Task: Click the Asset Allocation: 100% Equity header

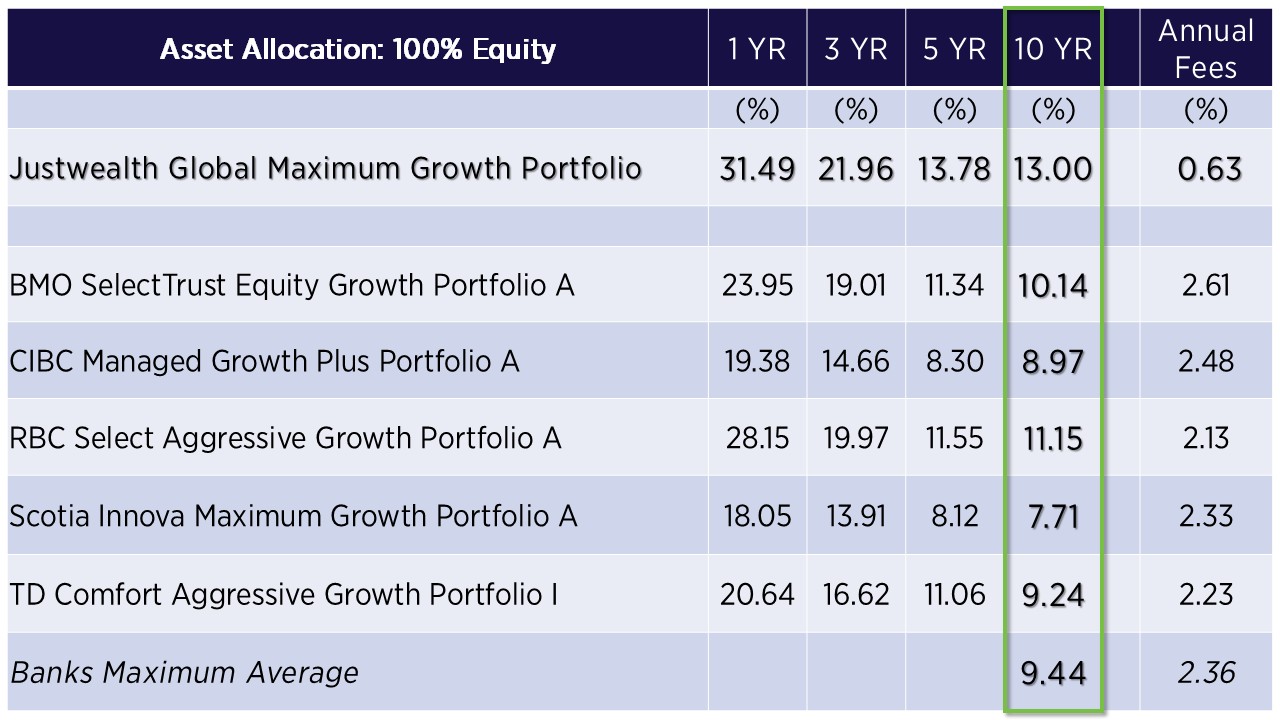Action: 357,49
